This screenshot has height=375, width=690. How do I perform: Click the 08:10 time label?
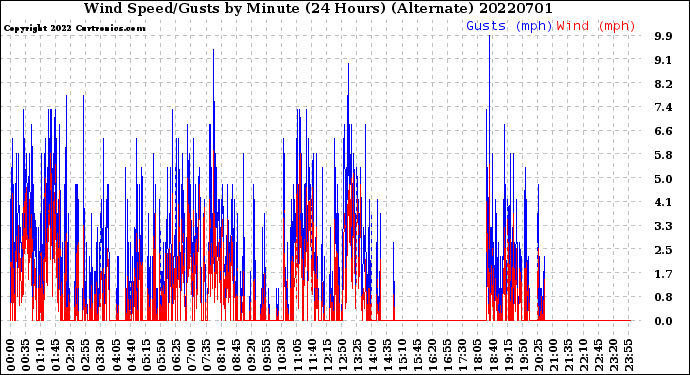click(x=221, y=355)
